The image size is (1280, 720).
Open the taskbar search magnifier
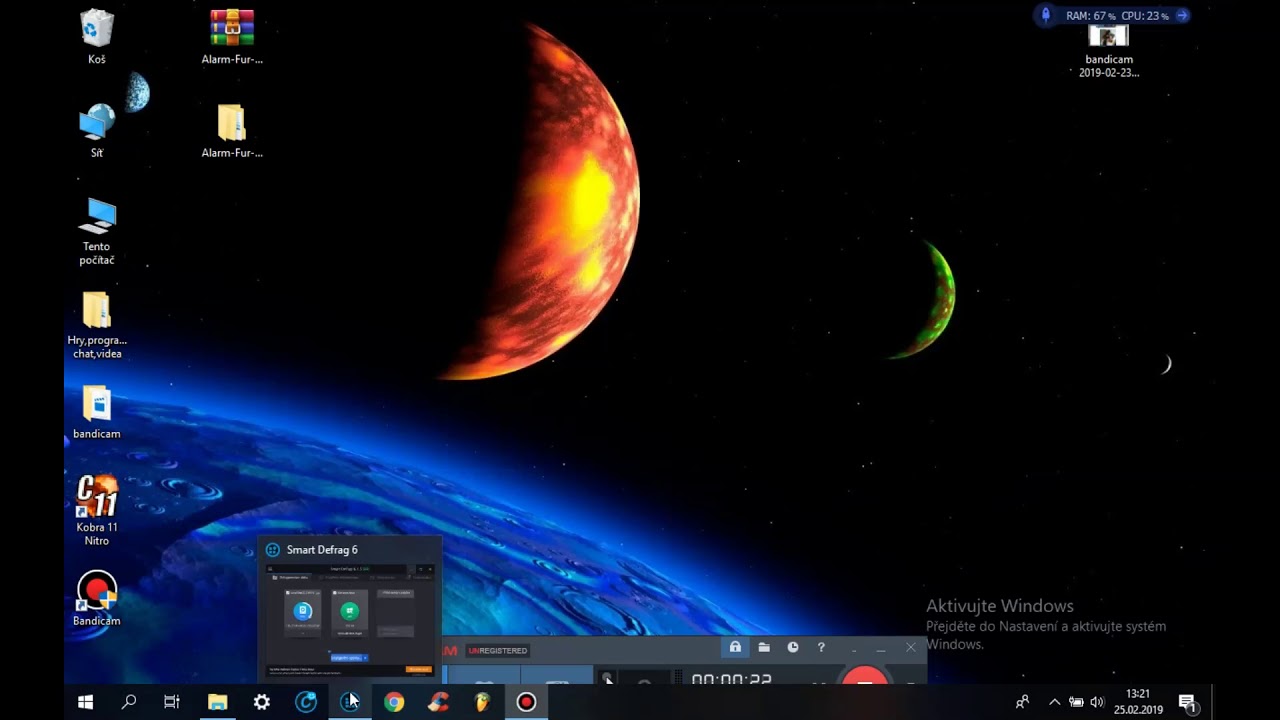(129, 702)
